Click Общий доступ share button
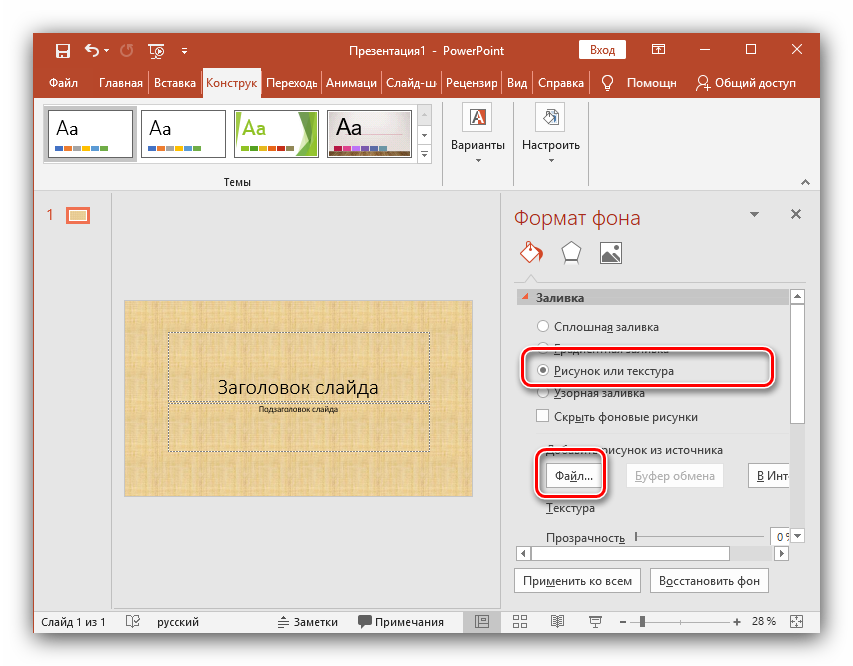 [x=745, y=83]
